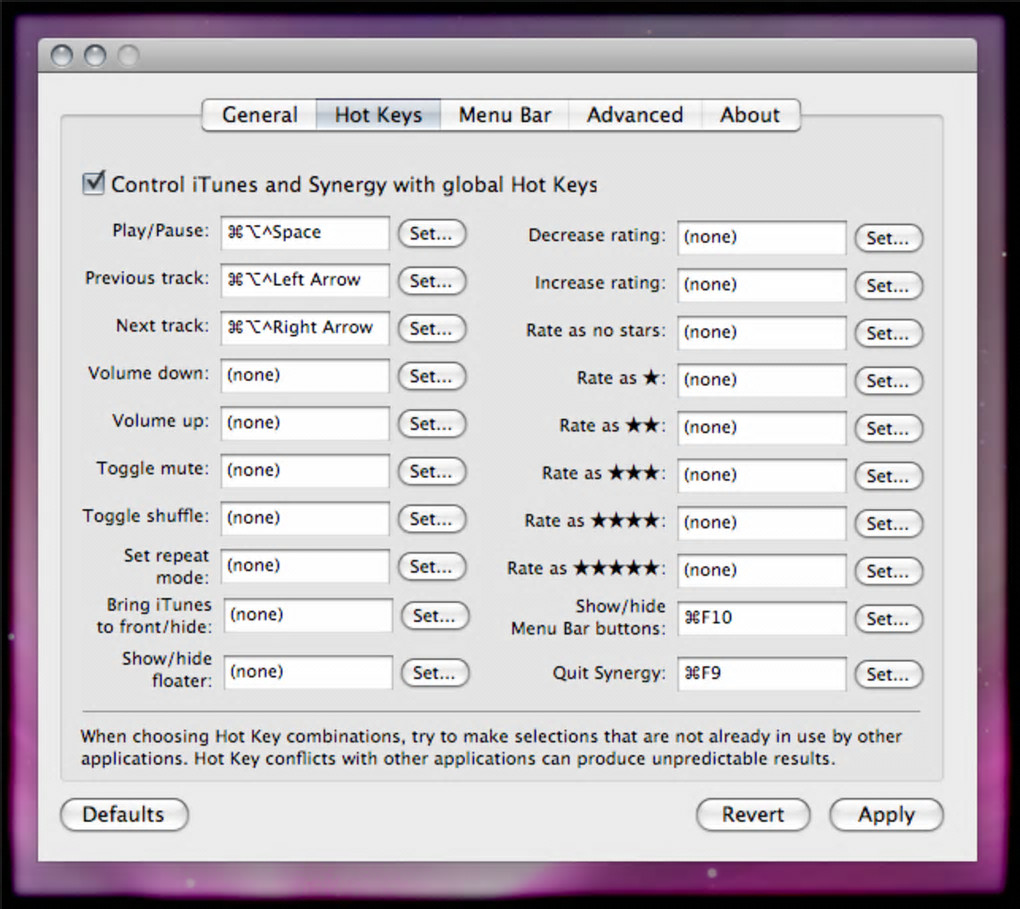Viewport: 1020px width, 909px height.
Task: Set hot key for Set repeat mode
Action: coord(432,566)
